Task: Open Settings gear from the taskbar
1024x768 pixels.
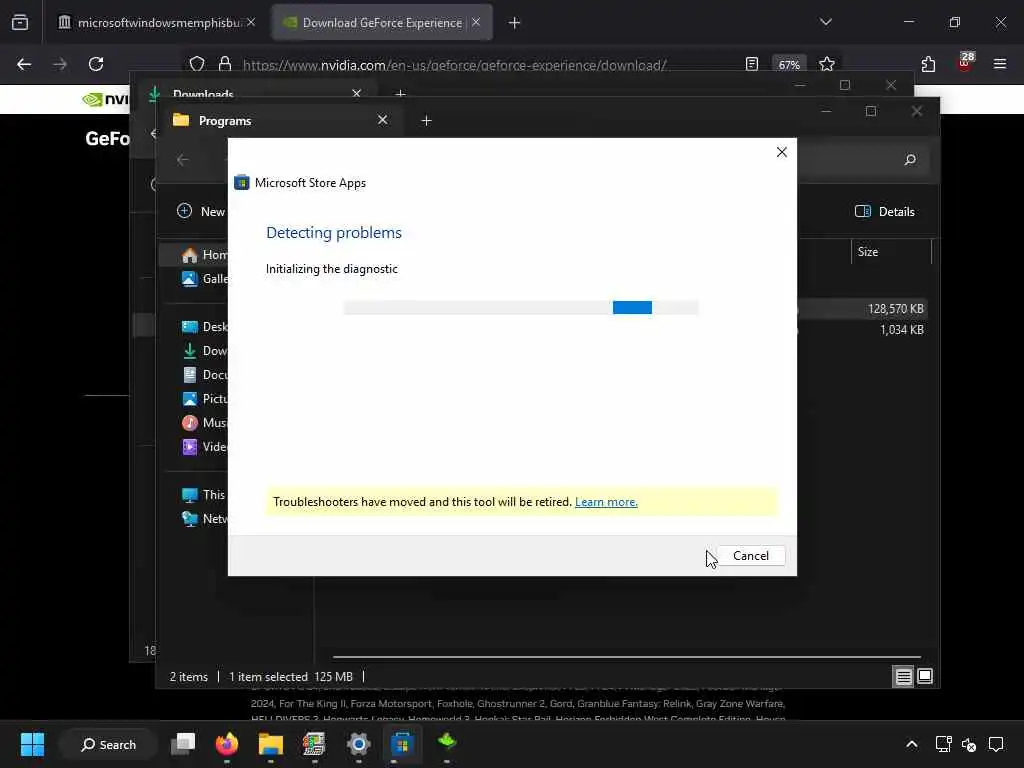Action: [359, 744]
